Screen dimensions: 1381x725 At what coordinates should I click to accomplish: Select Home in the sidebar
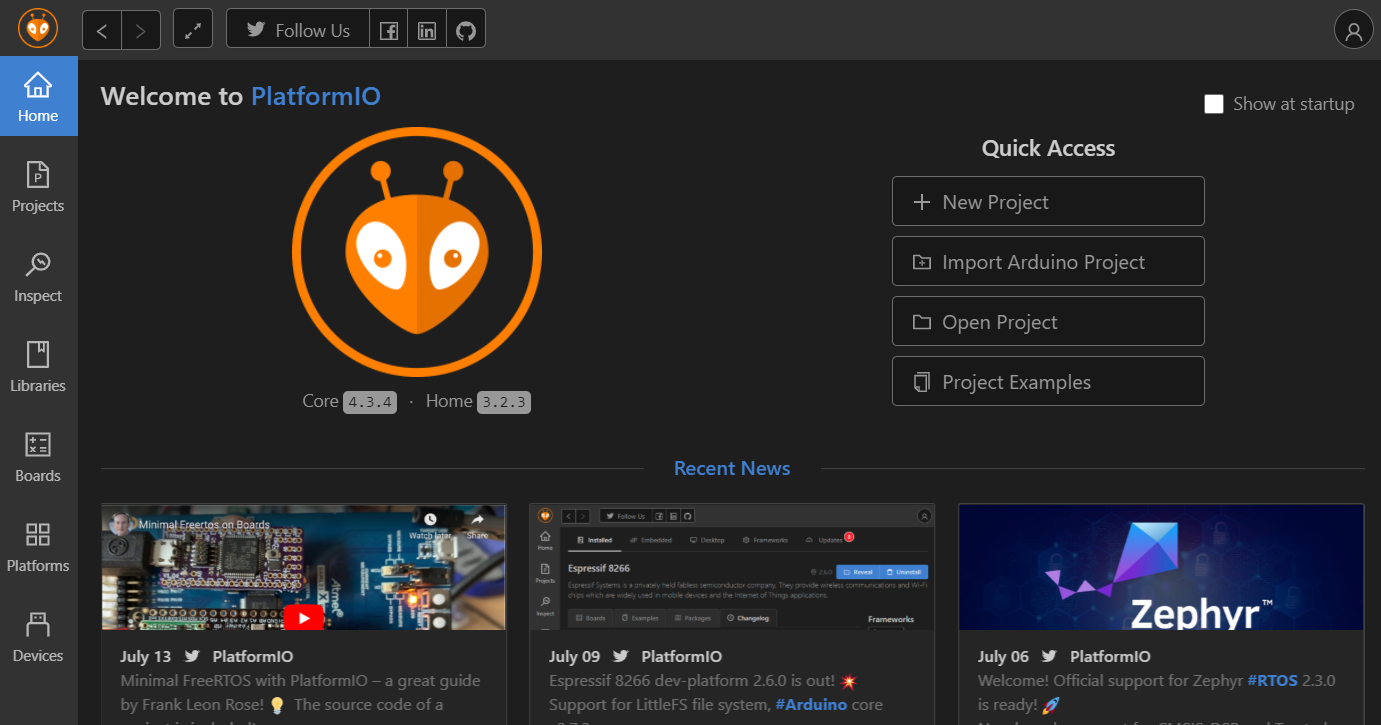38,97
